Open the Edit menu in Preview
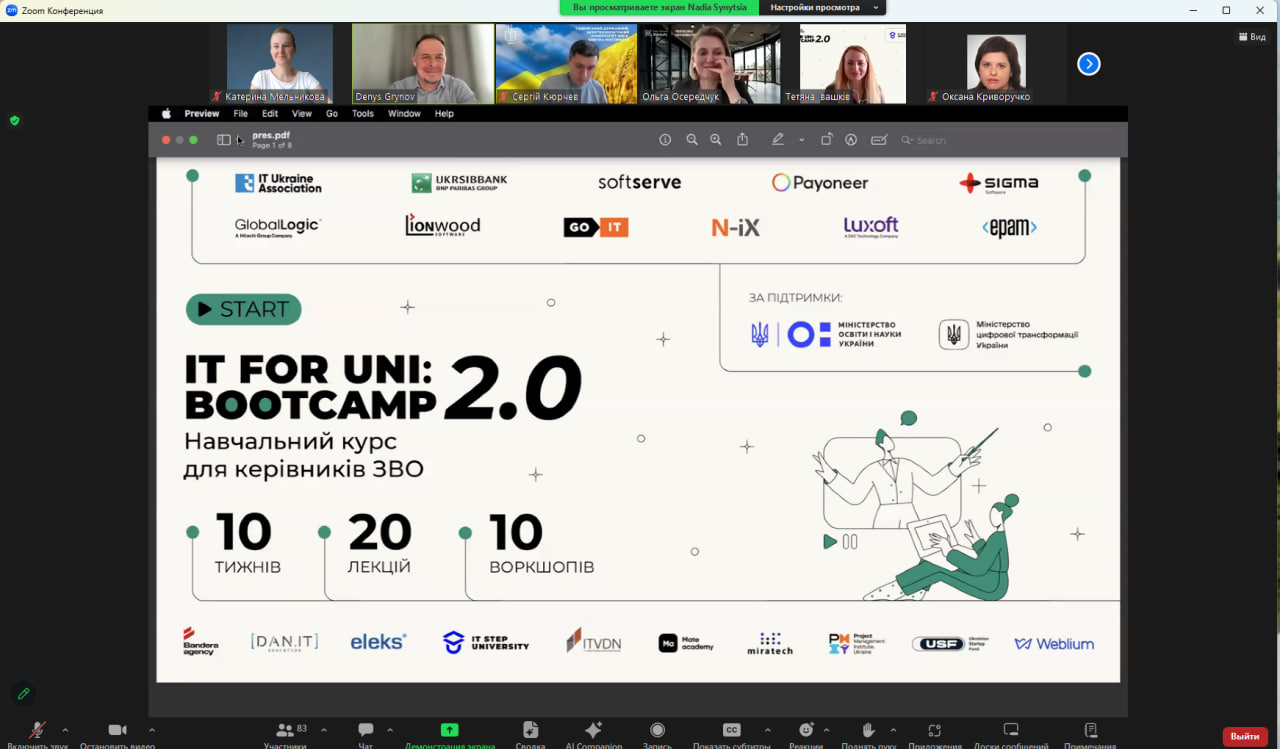This screenshot has height=749, width=1280. tap(270, 114)
